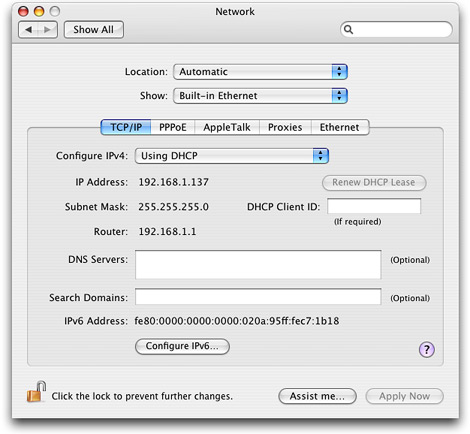Viewport: 470px width, 434px height.
Task: Open the Show Built-in Ethernet dropdown
Action: (260, 96)
